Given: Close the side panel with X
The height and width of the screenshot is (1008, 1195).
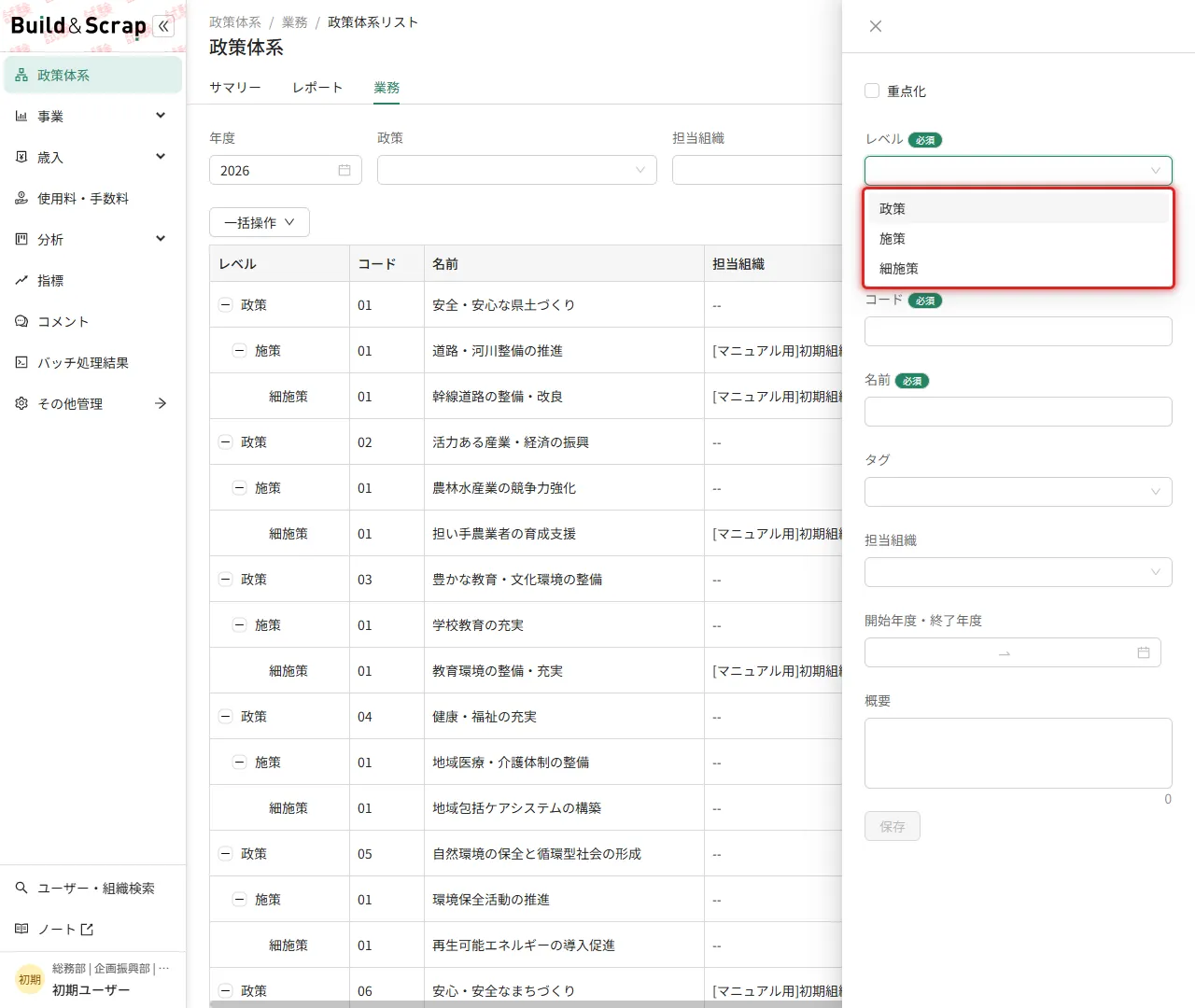Looking at the screenshot, I should [x=876, y=26].
